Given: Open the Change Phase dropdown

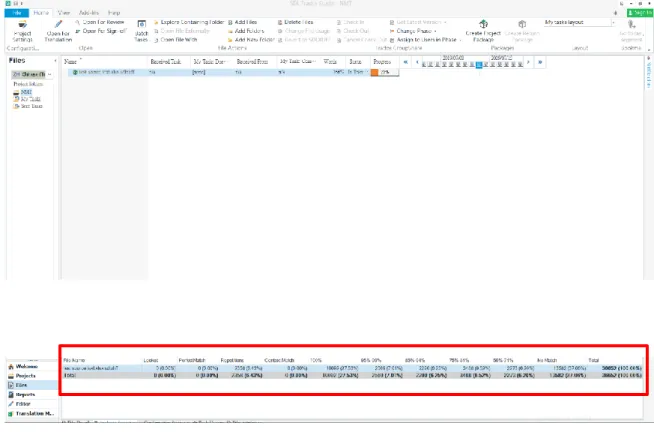Looking at the screenshot, I should 413,31.
